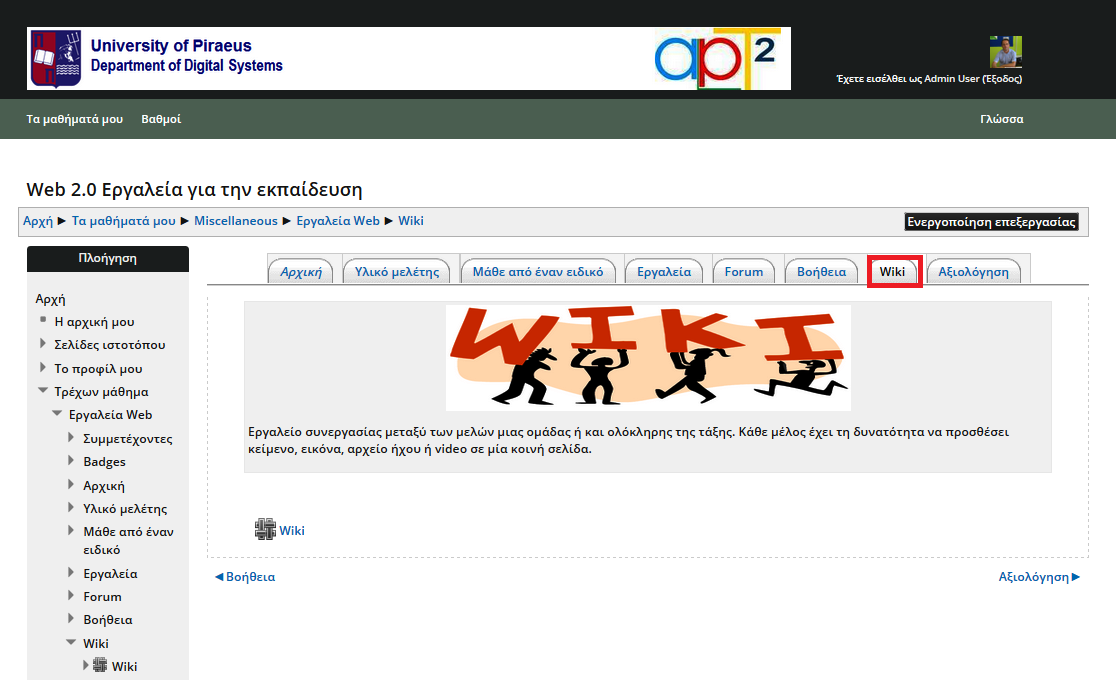Collapse the Εργαλεία Web tree arrow

tap(58, 413)
